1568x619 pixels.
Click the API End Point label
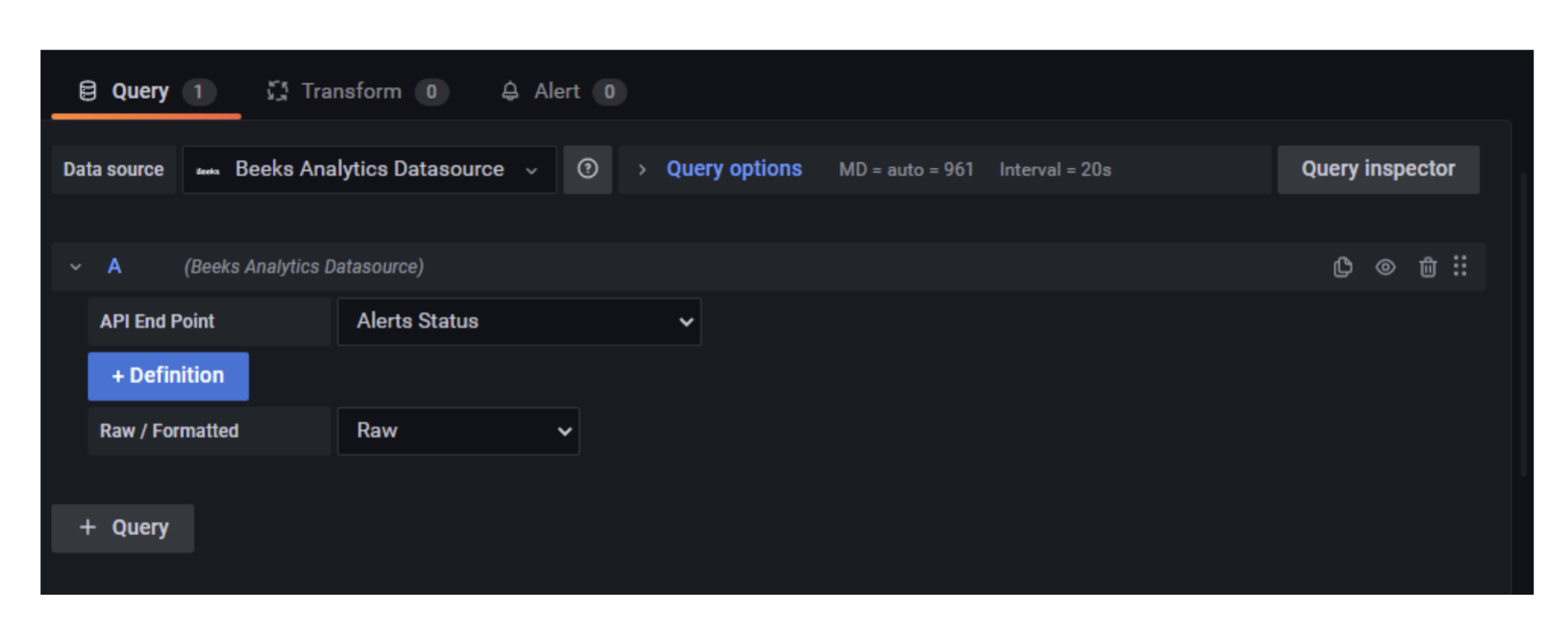click(x=209, y=321)
